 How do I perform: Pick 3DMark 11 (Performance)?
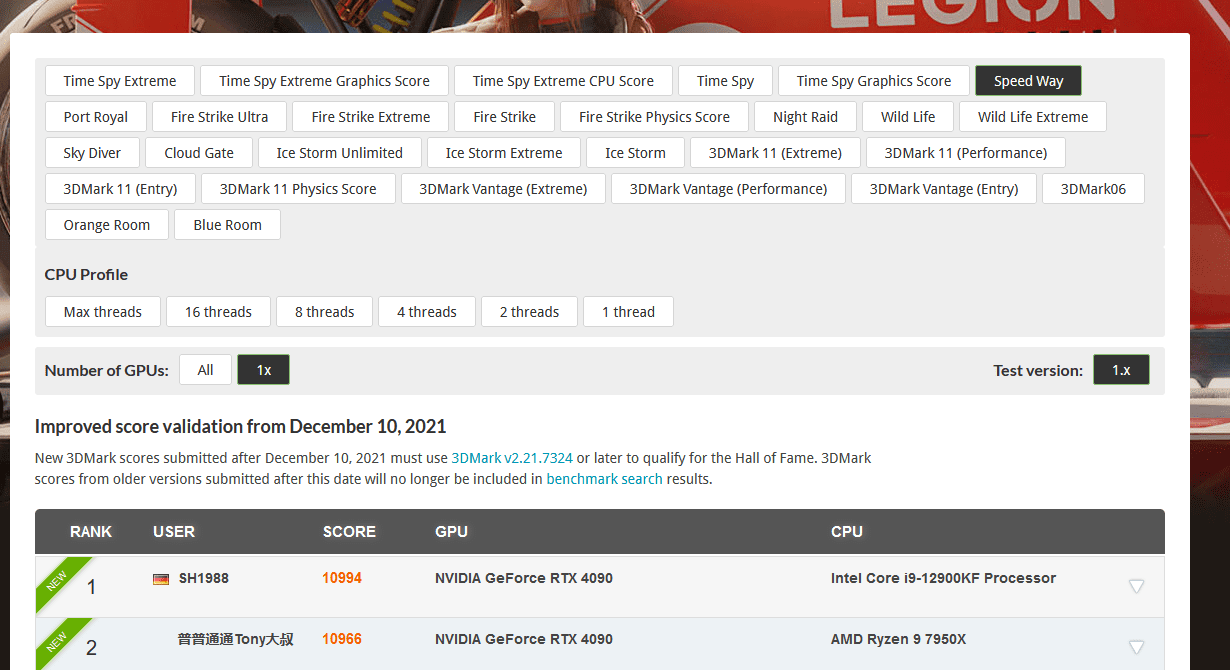point(966,153)
